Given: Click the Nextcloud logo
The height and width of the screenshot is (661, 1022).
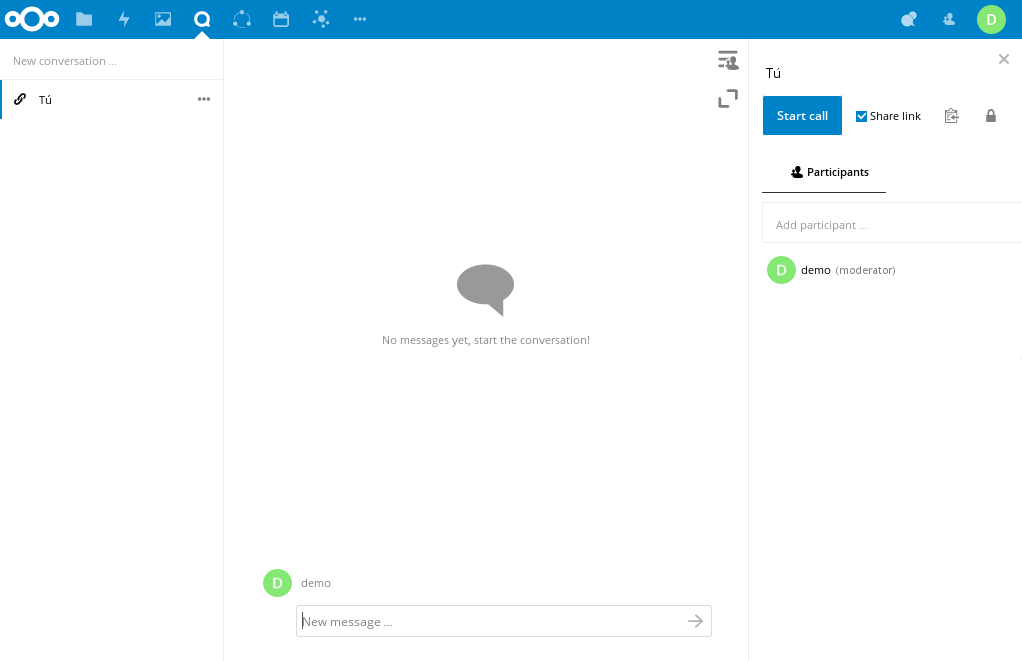Looking at the screenshot, I should click(x=32, y=19).
